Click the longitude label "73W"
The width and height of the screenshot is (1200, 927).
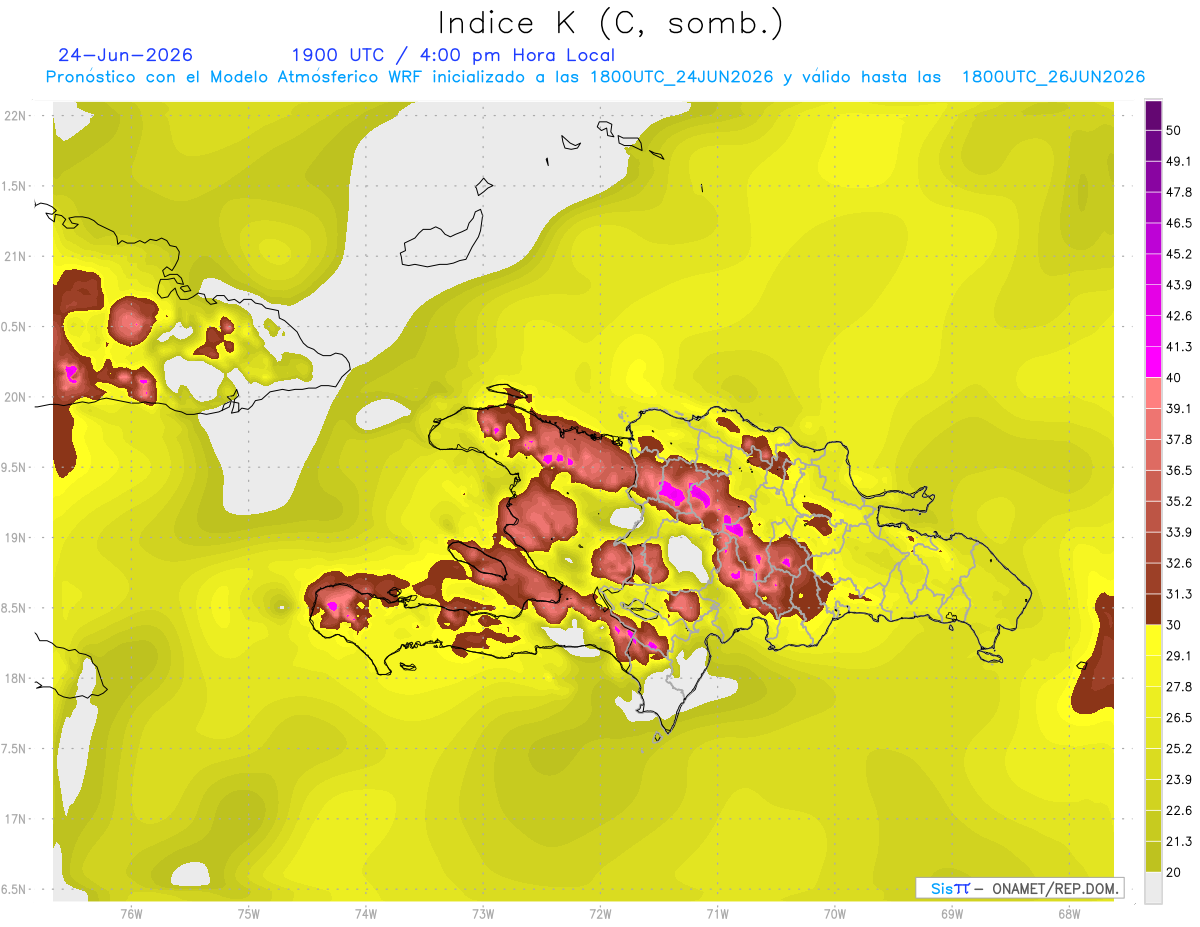483,913
